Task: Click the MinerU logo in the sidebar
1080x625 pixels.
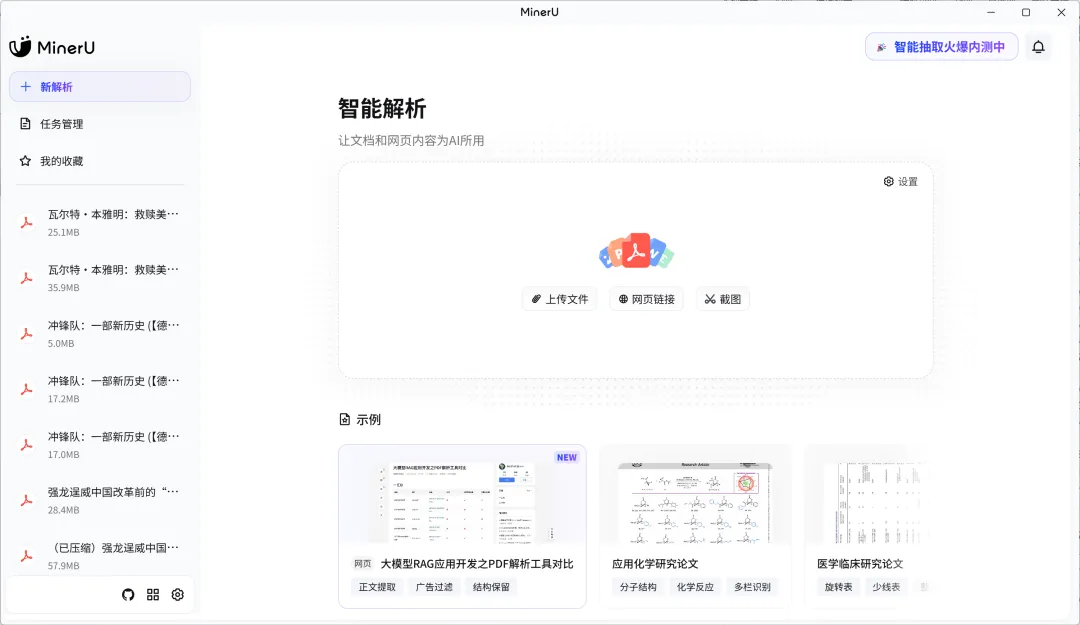Action: click(x=52, y=47)
